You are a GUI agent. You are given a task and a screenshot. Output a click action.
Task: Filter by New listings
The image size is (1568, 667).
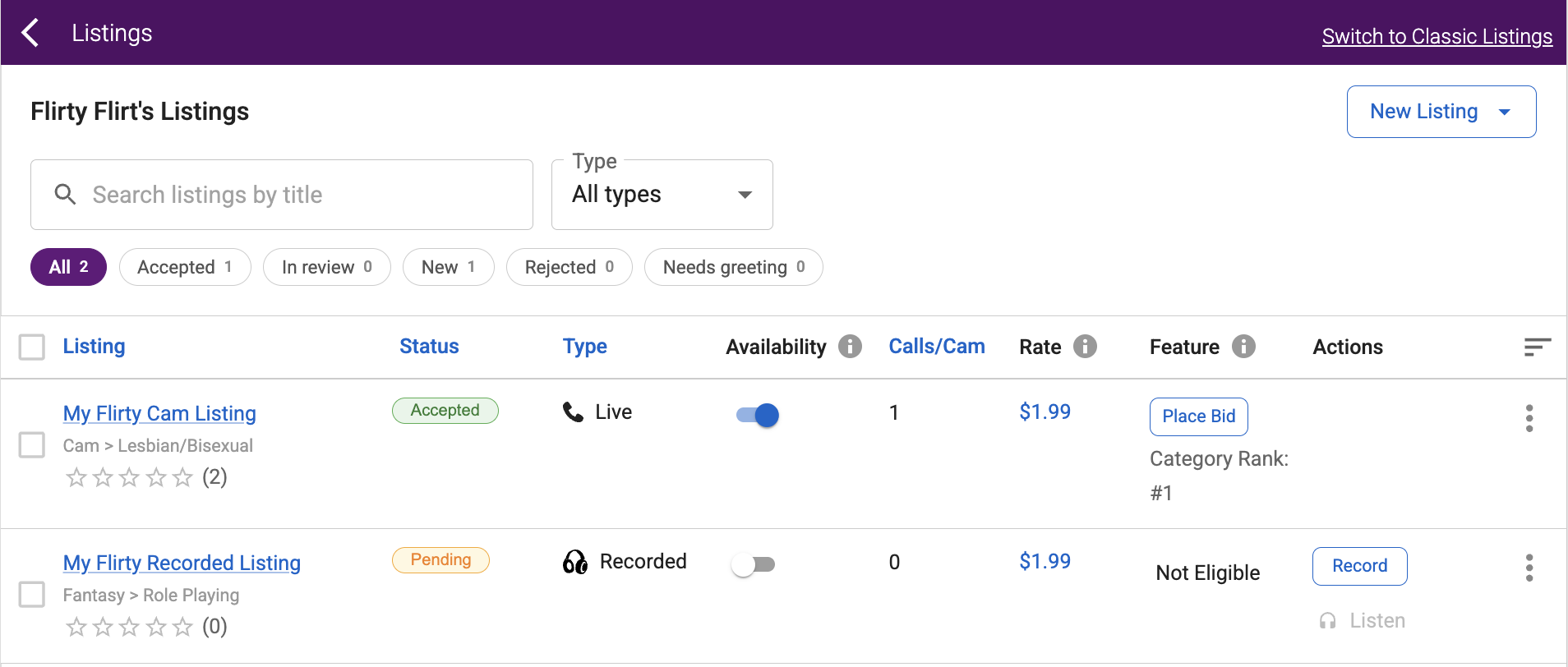(x=449, y=267)
